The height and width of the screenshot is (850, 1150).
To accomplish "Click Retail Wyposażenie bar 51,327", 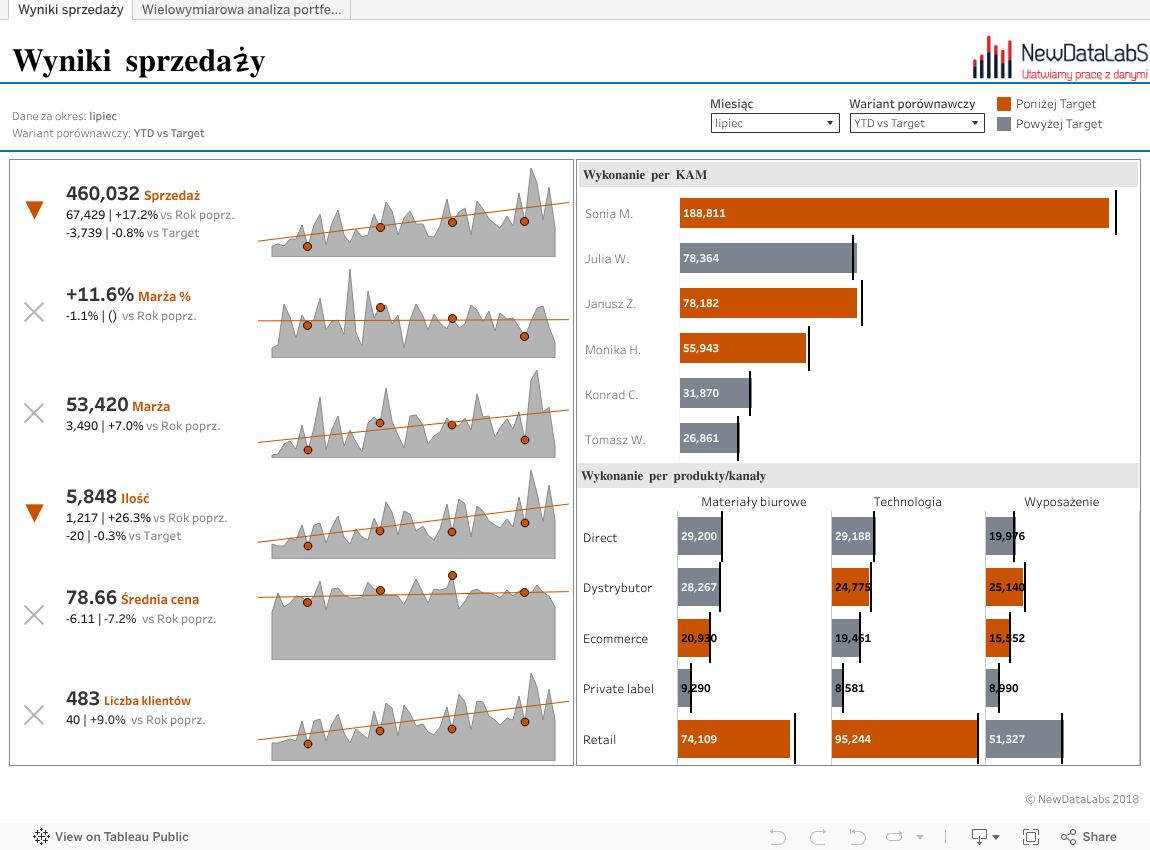I will 1024,739.
